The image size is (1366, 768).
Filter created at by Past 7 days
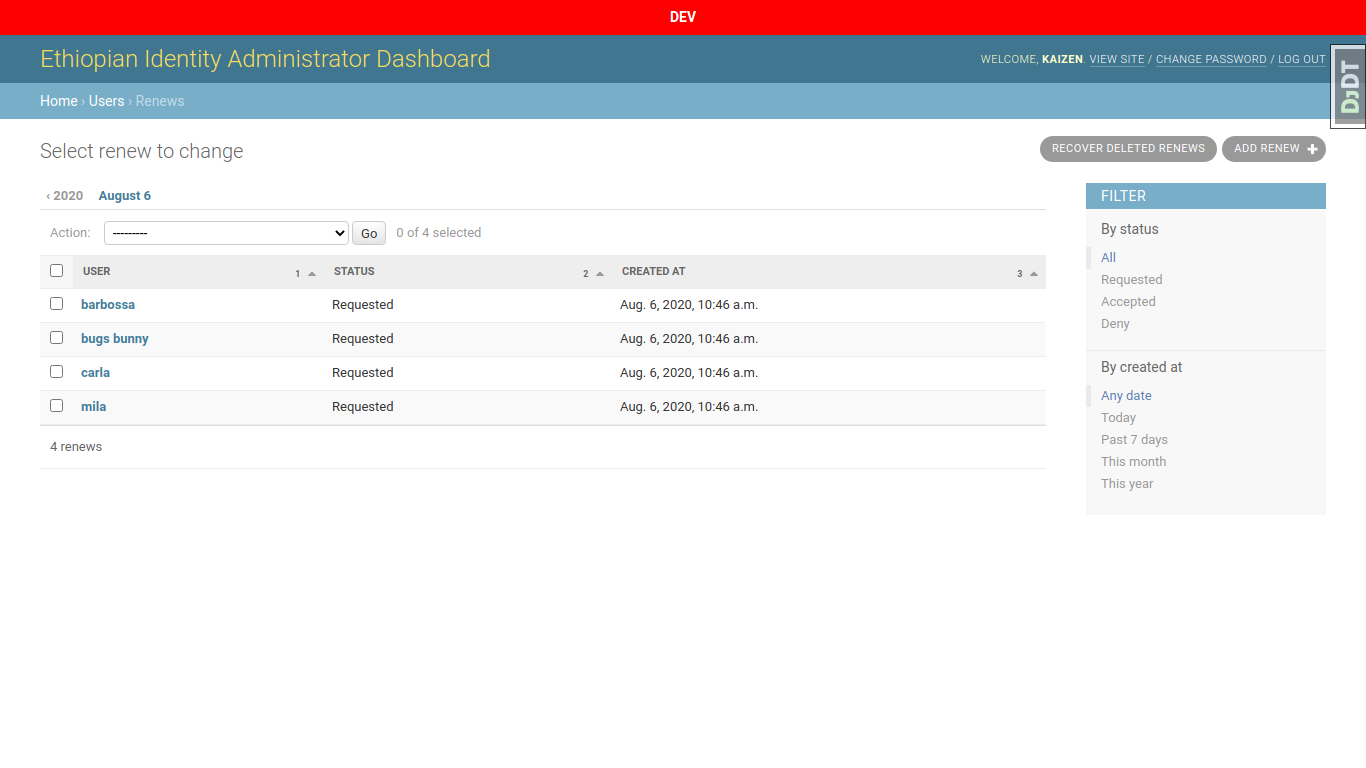pos(1134,440)
